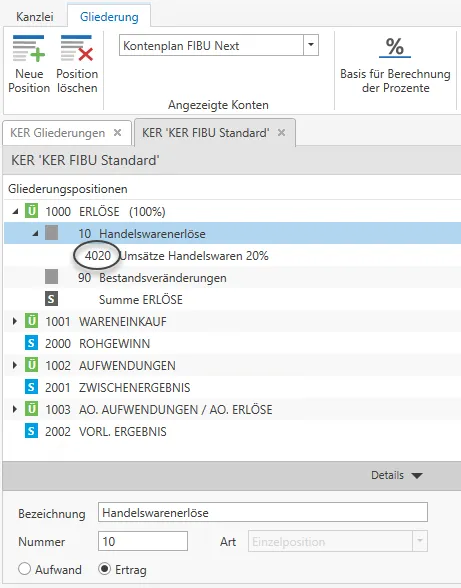
Task: Click the blue S icon beside 2001 ZWISCHENERGEBNIS
Action: coord(32,387)
